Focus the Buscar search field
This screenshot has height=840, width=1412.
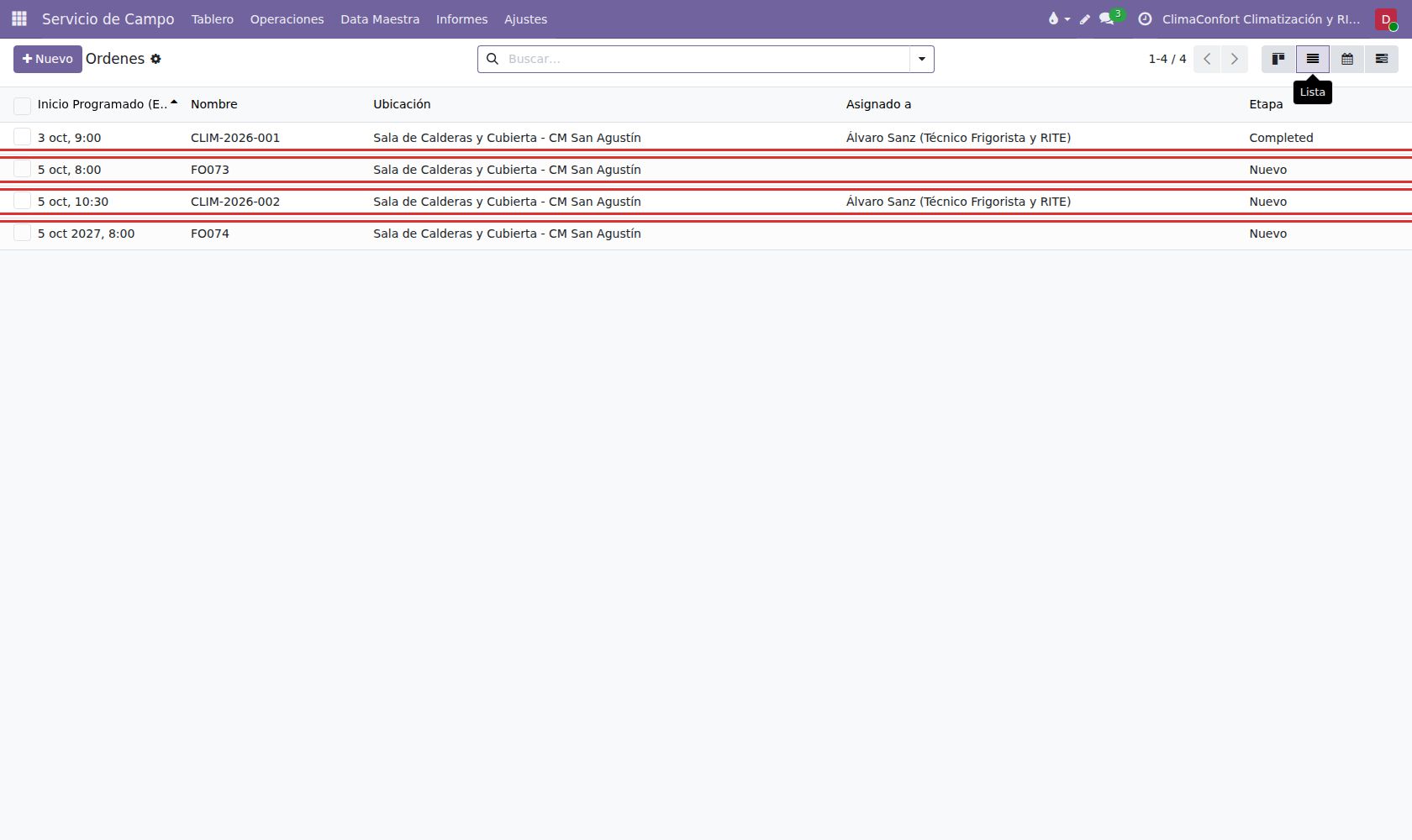(x=706, y=59)
